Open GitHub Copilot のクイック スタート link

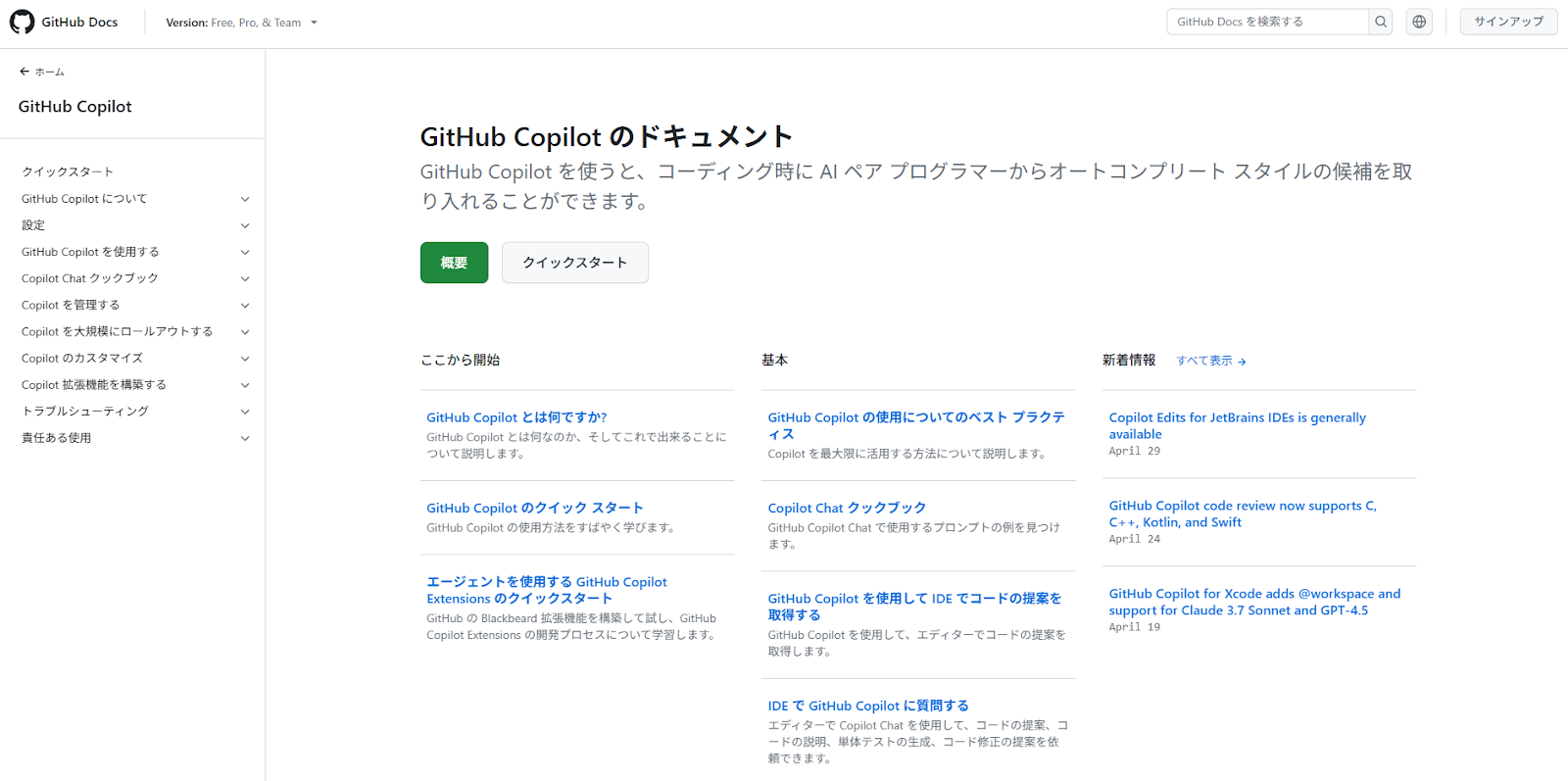click(535, 508)
